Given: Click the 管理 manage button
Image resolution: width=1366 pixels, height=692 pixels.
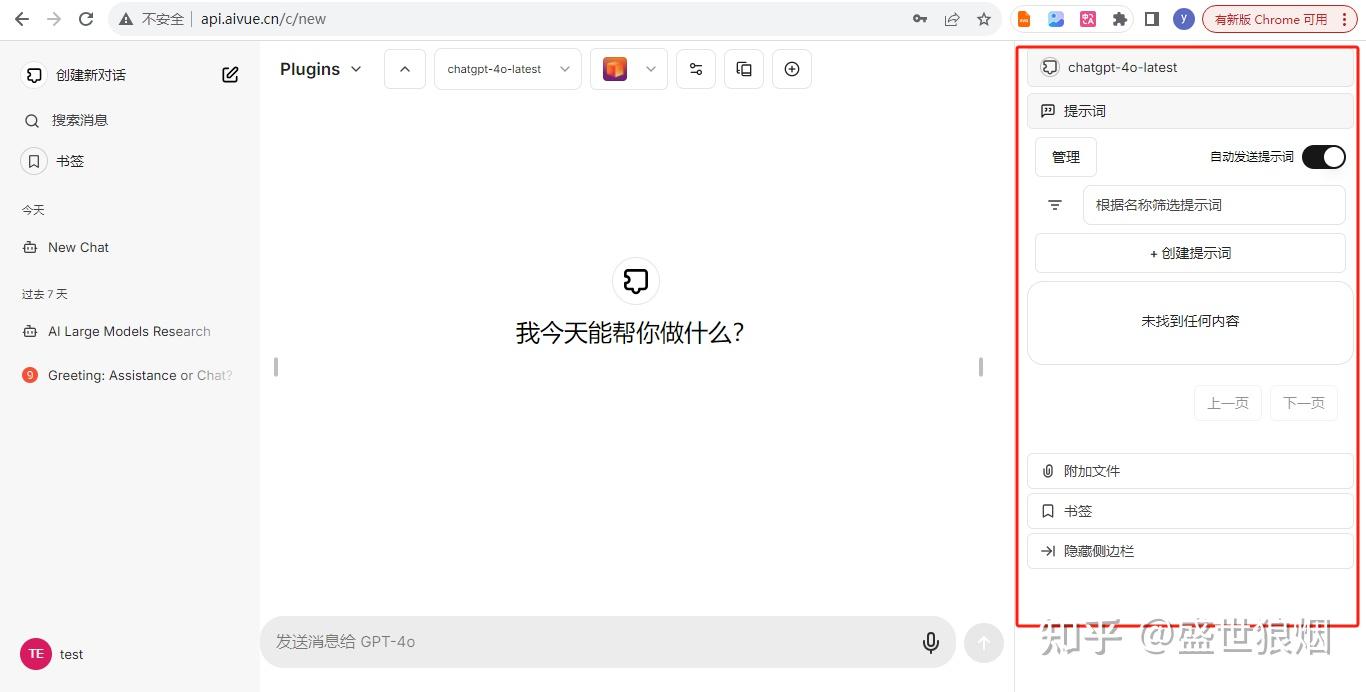Looking at the screenshot, I should [1066, 157].
